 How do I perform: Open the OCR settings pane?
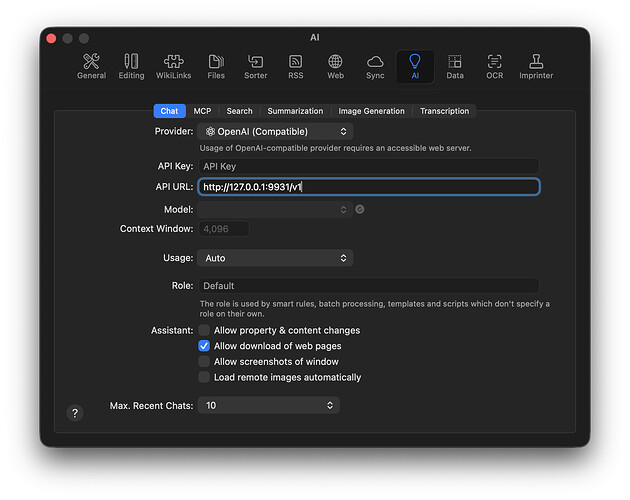click(x=494, y=67)
